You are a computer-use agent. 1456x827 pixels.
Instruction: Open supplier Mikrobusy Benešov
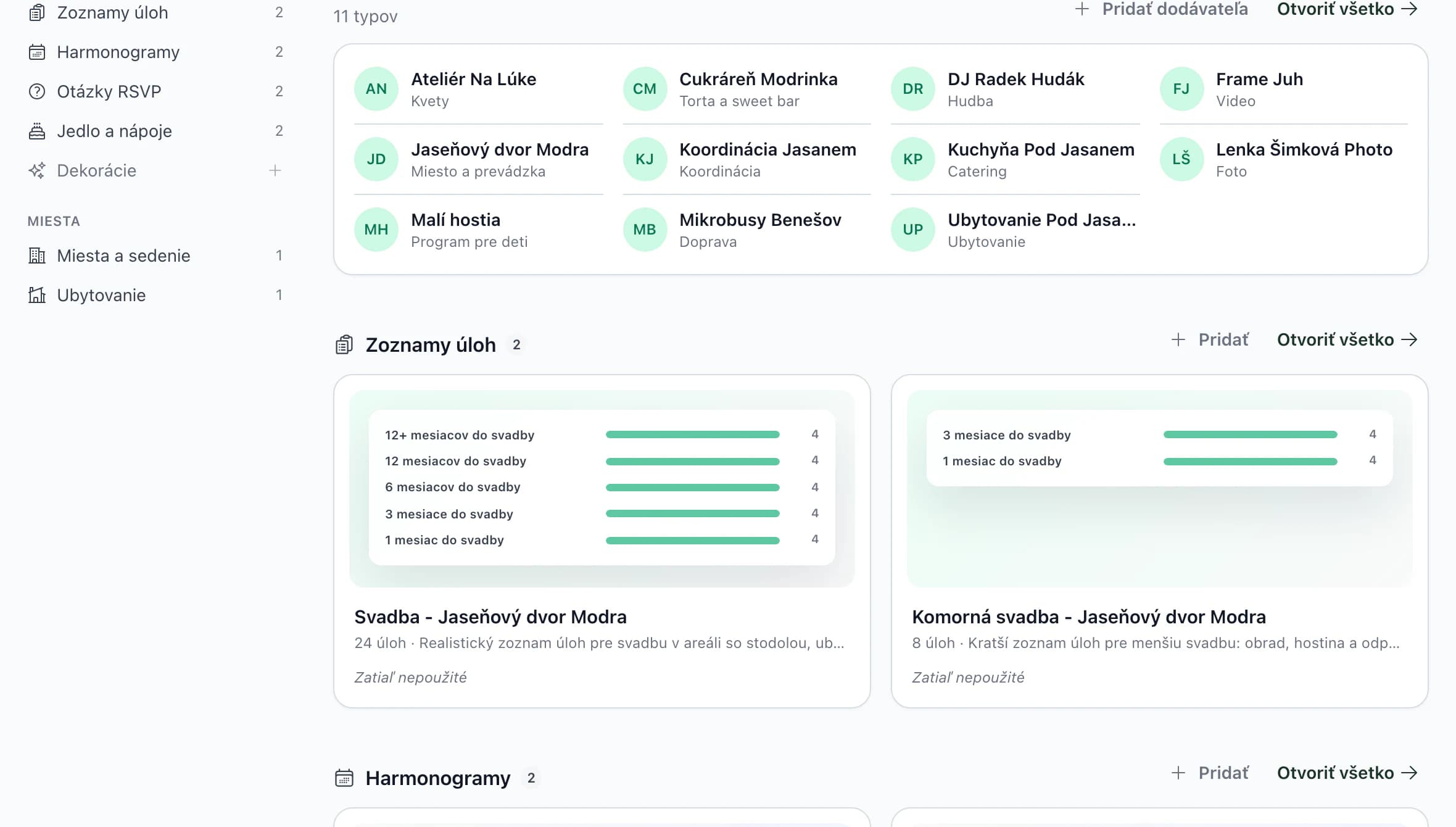click(747, 230)
